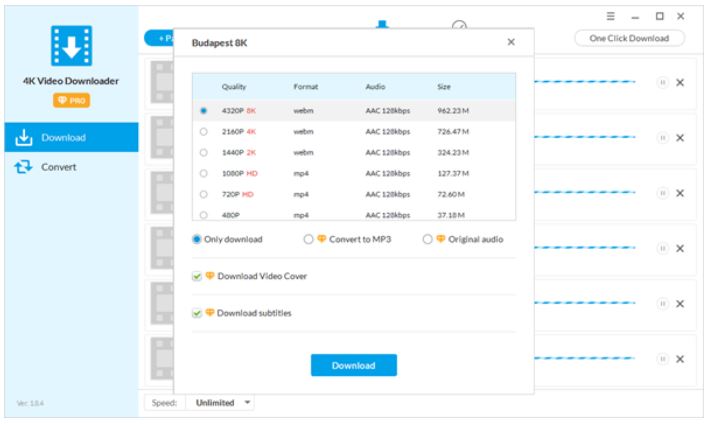
Task: Click the 4K Video Downloader logo icon
Action: 71,46
